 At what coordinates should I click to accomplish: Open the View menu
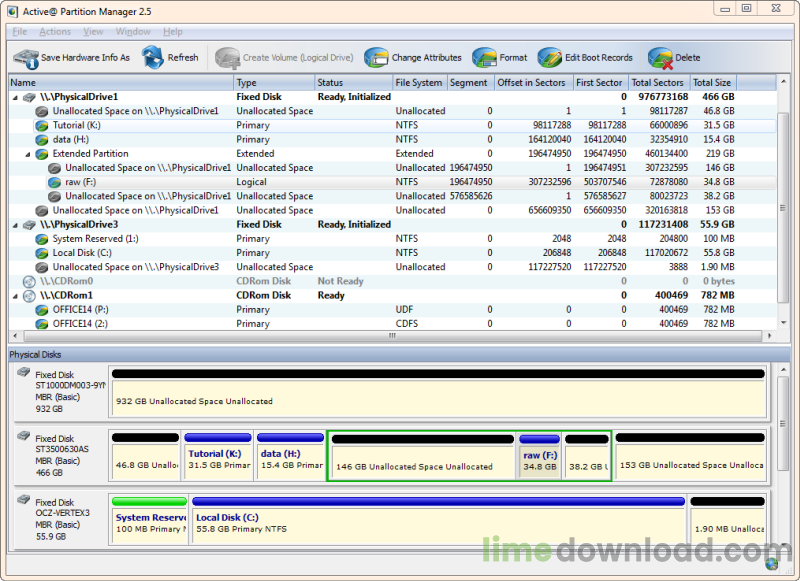(x=94, y=31)
